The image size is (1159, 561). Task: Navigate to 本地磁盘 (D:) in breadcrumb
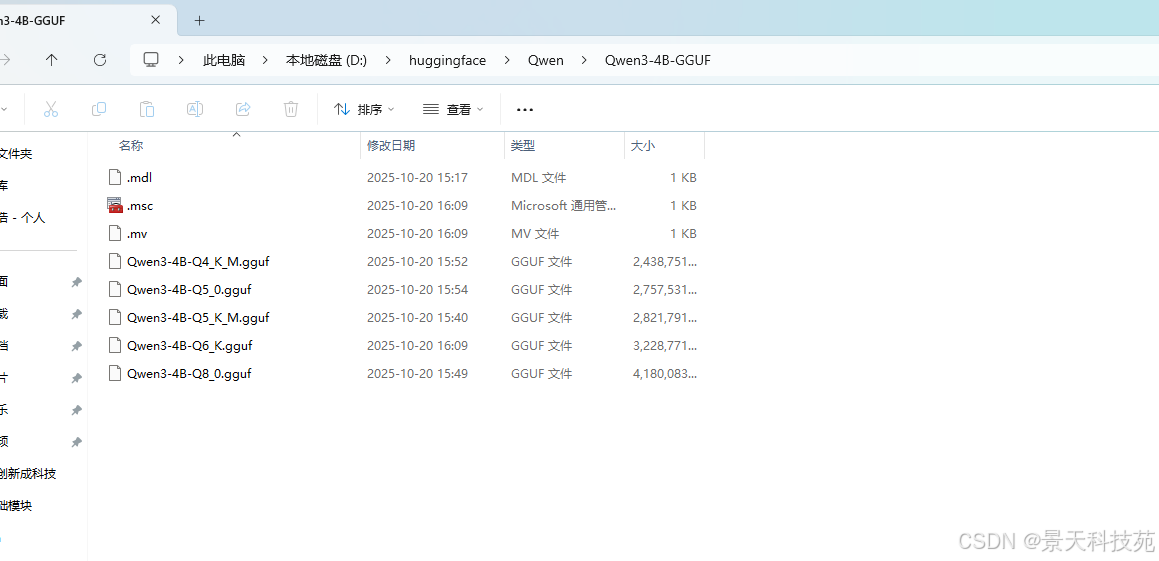(326, 61)
